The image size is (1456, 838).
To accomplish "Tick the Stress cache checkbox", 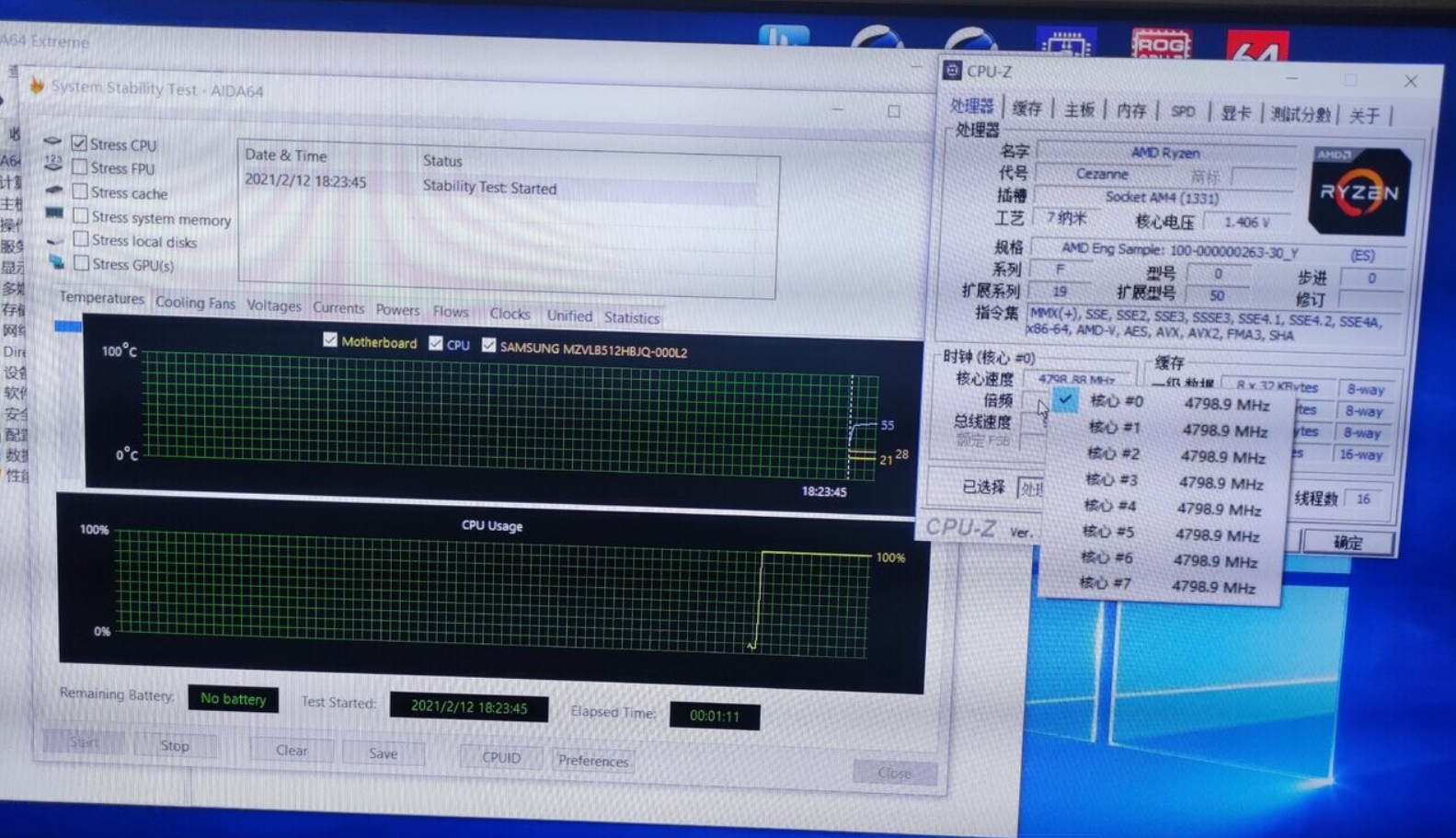I will [80, 191].
